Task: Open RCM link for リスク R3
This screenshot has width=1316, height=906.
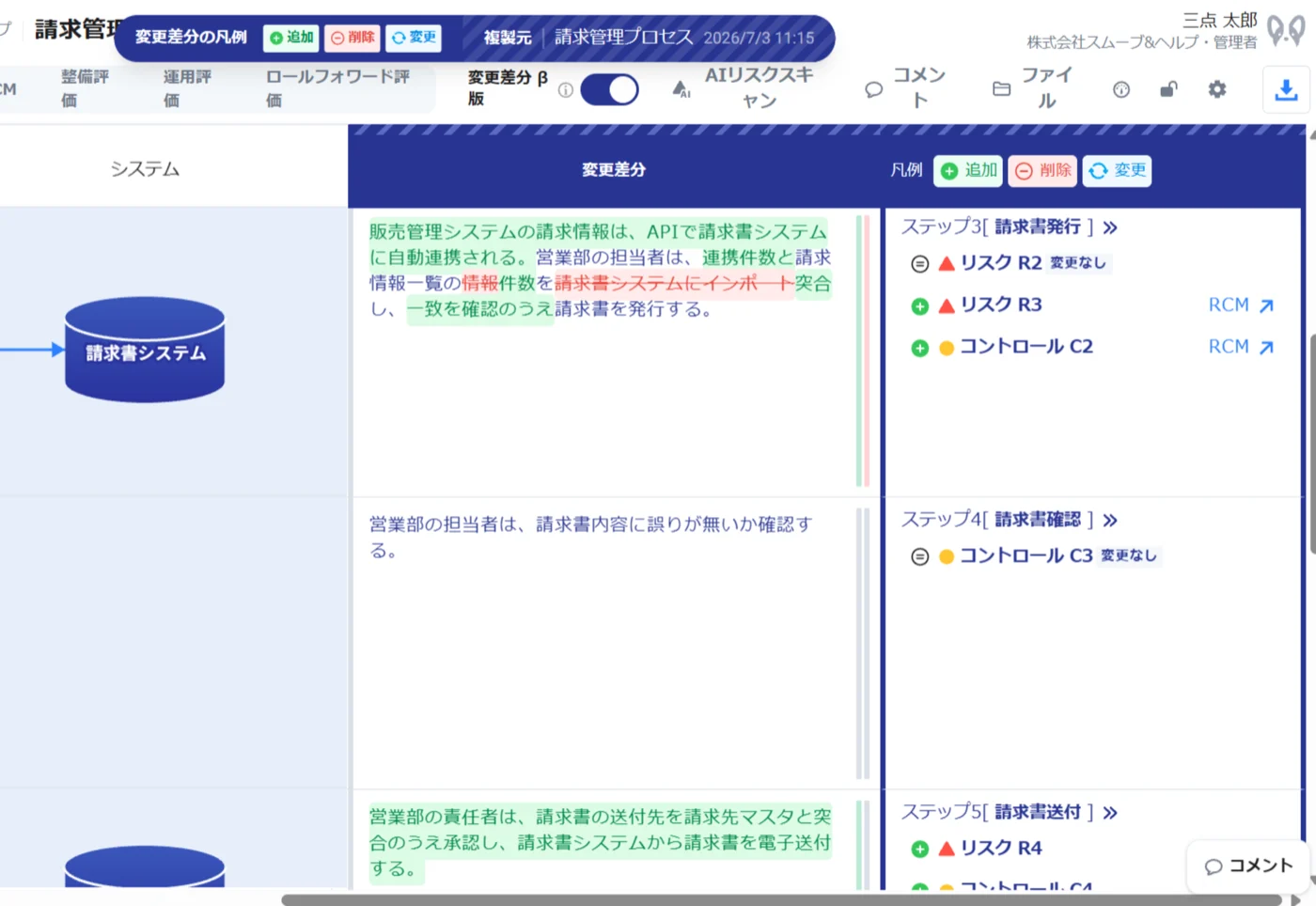Action: coord(1241,305)
